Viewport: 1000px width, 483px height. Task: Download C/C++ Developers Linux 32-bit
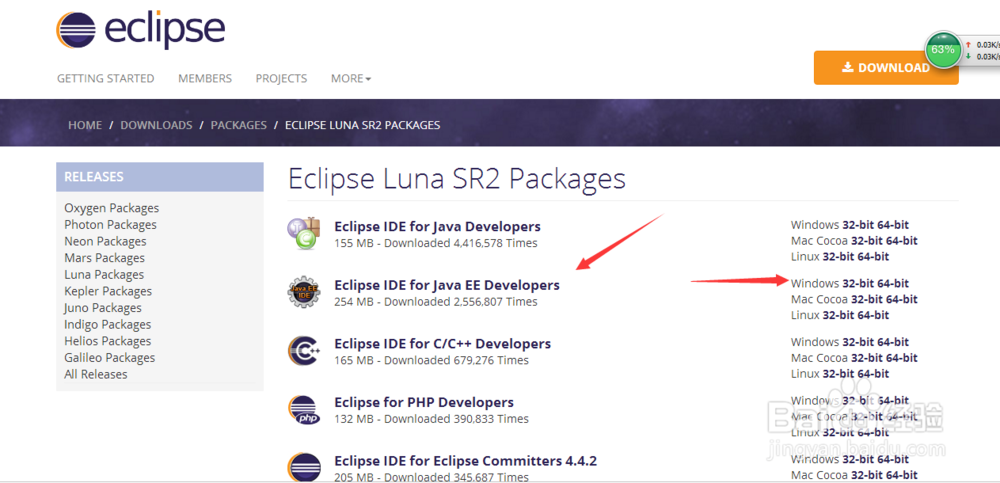(x=838, y=374)
